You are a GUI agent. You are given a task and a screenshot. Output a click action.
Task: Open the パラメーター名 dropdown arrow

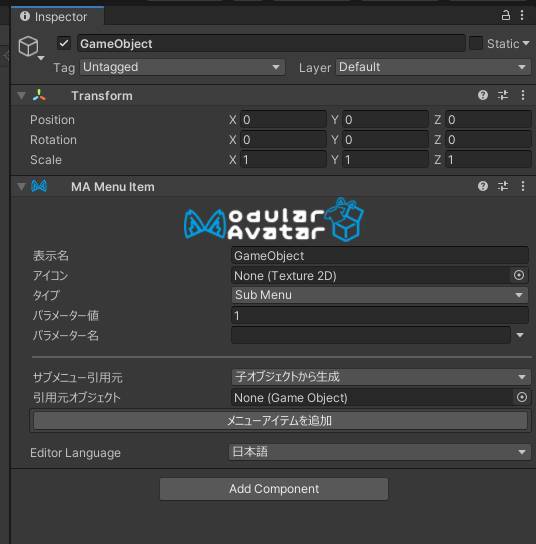520,335
